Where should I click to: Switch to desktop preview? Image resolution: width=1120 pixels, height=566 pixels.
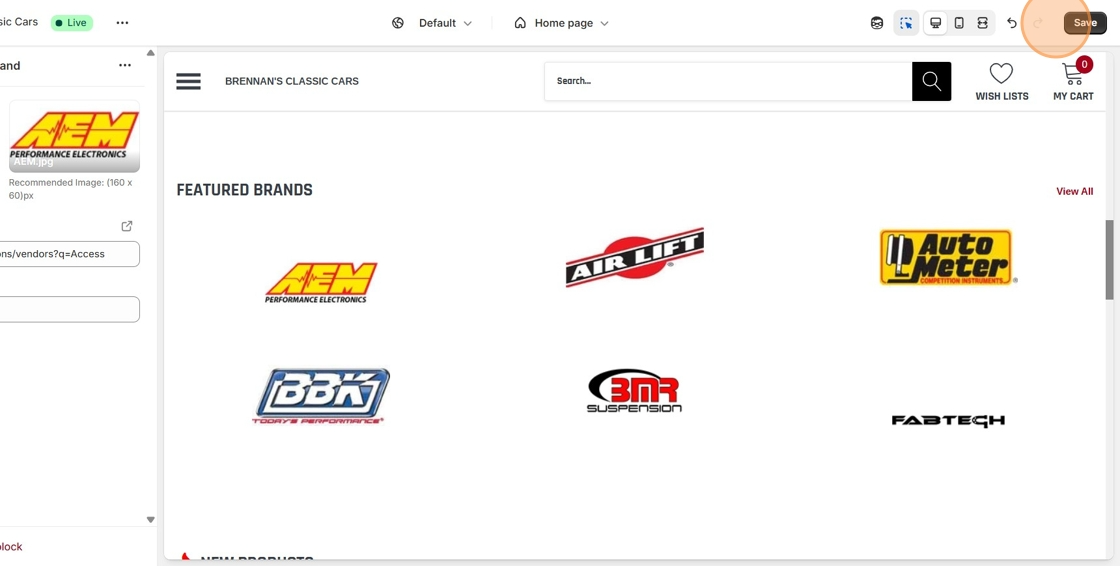[935, 23]
